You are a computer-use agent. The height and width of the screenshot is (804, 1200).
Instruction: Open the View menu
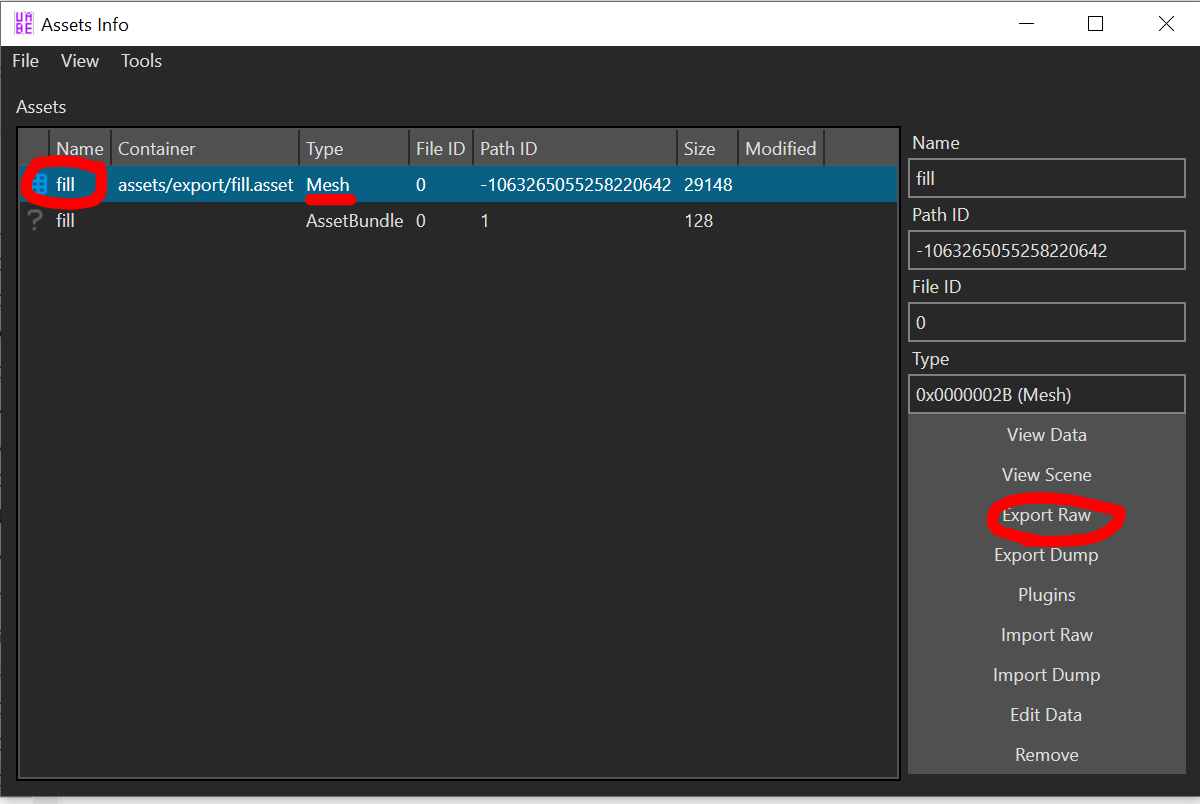(x=80, y=61)
